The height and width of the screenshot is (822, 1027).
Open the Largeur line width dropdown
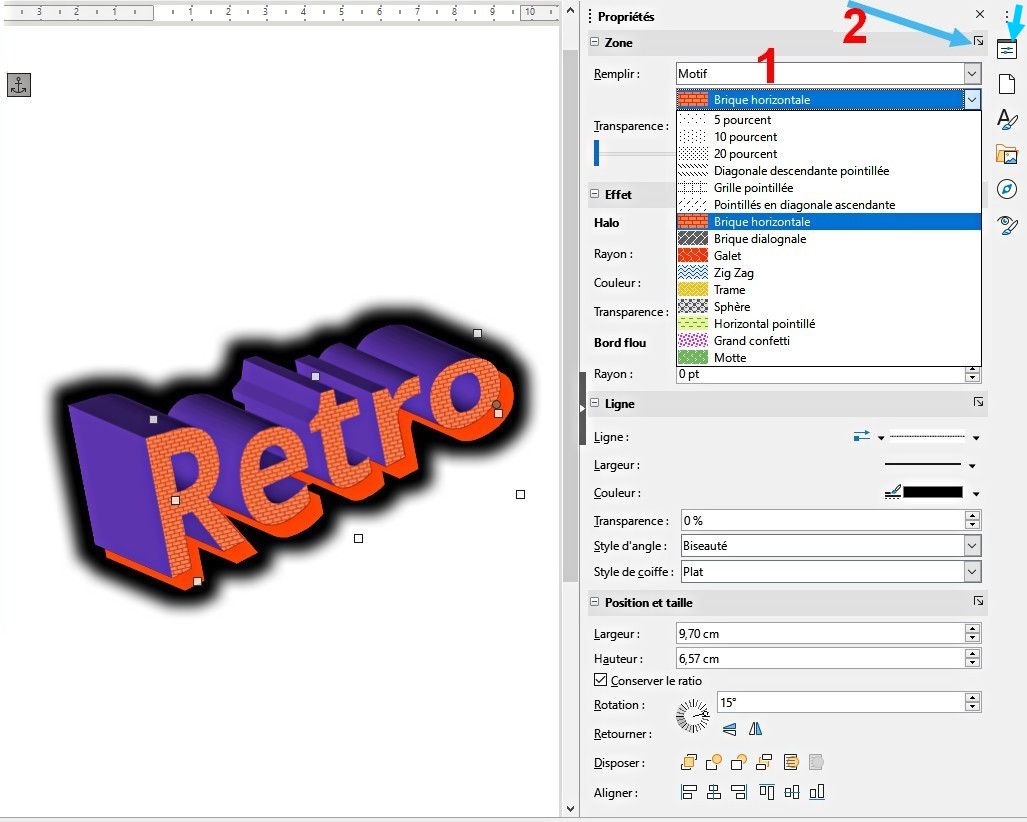[972, 466]
